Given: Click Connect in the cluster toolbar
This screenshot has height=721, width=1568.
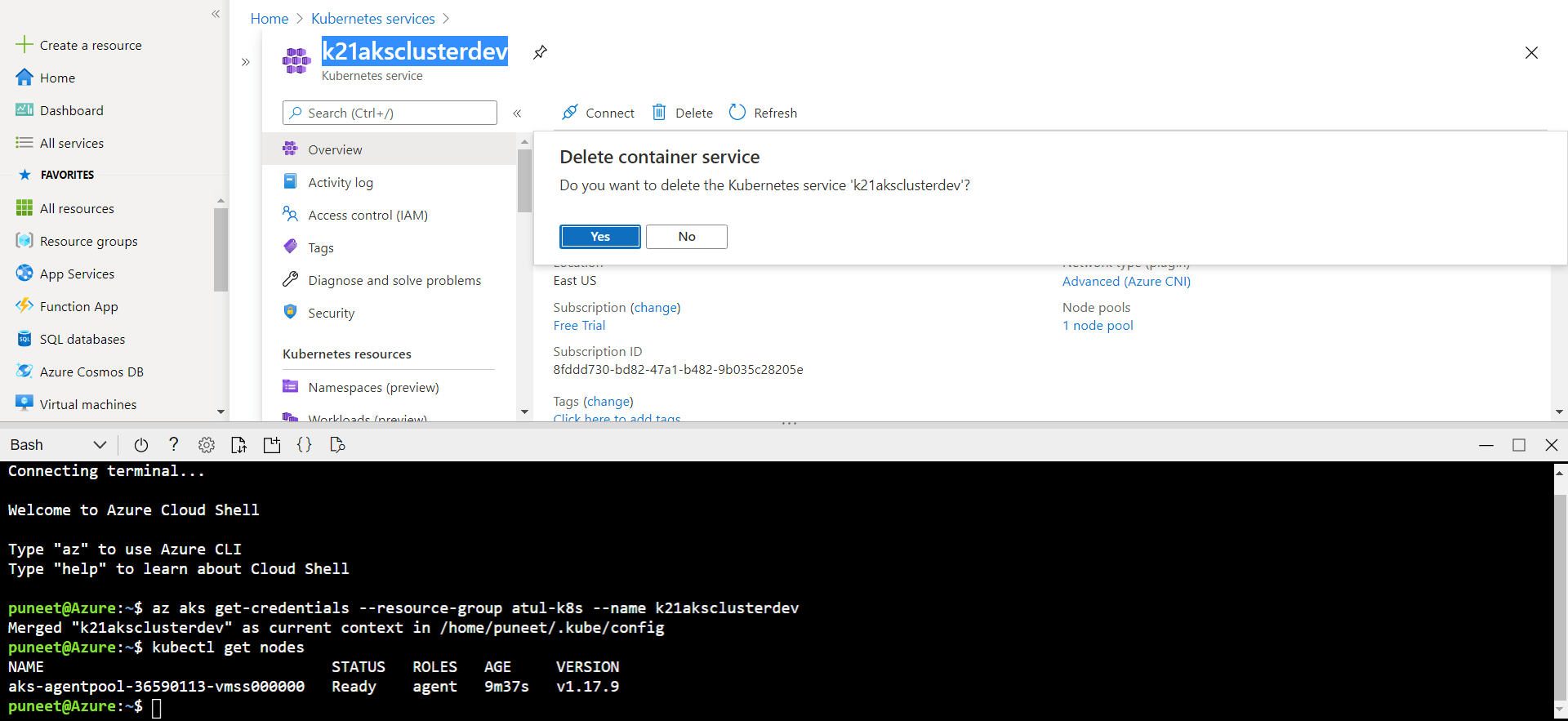Looking at the screenshot, I should (598, 113).
